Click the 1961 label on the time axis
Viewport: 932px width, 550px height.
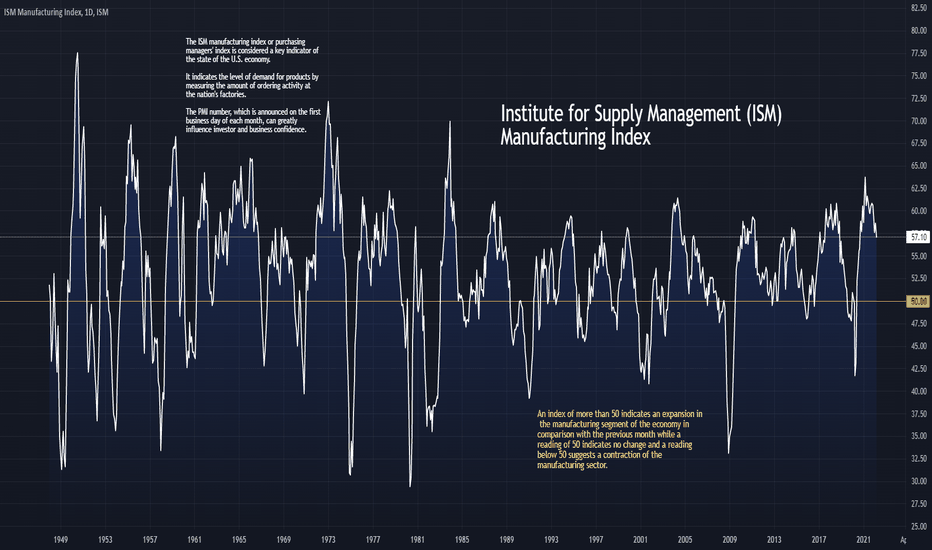(x=194, y=540)
